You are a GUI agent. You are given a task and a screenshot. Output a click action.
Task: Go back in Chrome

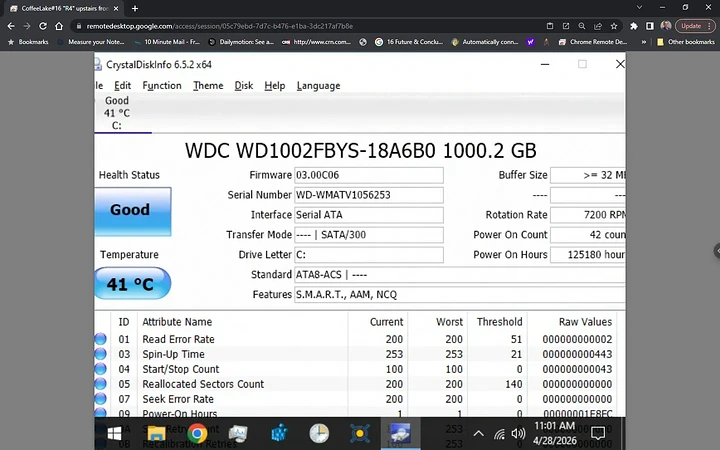11,26
